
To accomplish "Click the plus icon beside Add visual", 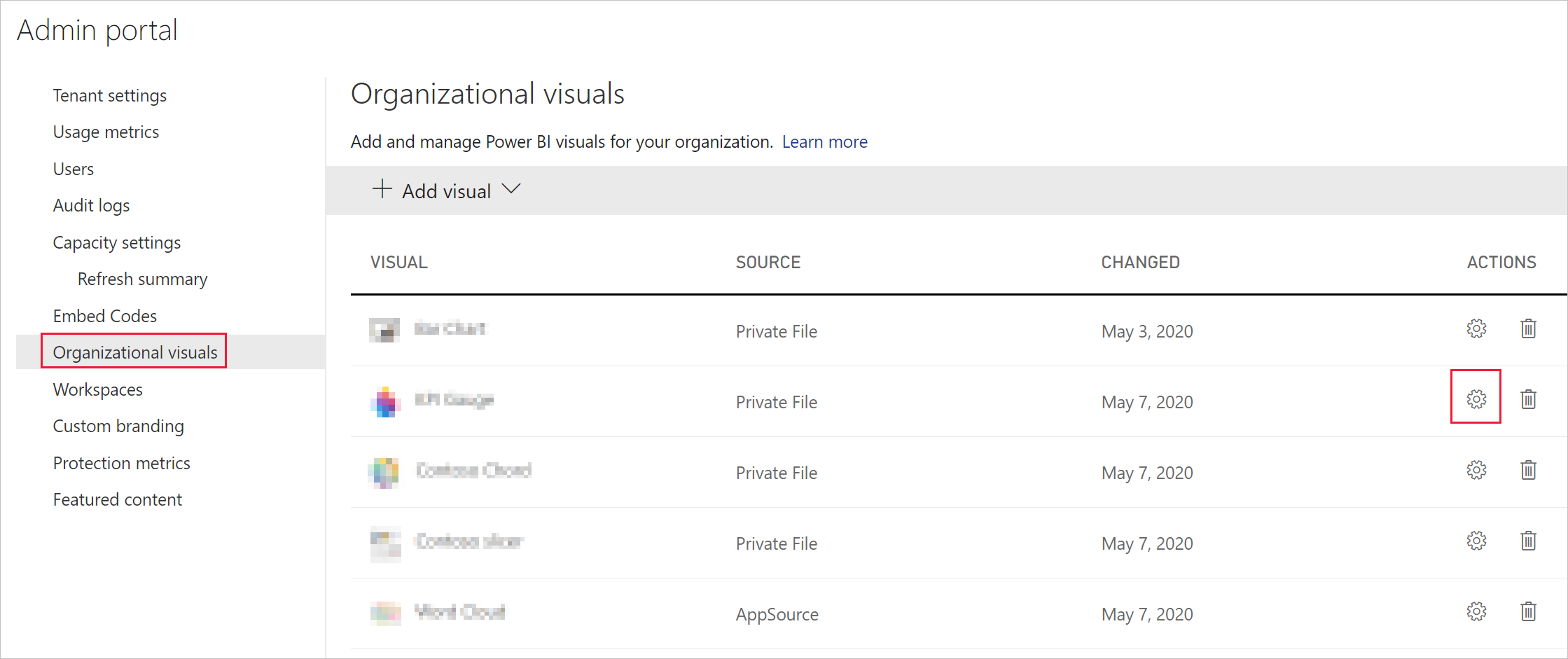I will point(382,189).
